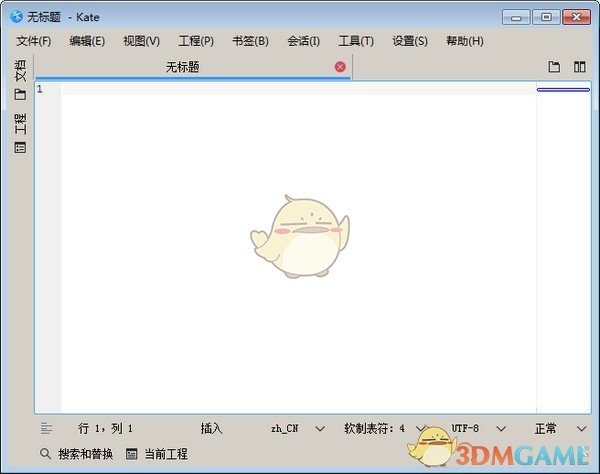Open the 文档 sidebar panel
Viewport: 600px width, 474px height.
[20, 80]
